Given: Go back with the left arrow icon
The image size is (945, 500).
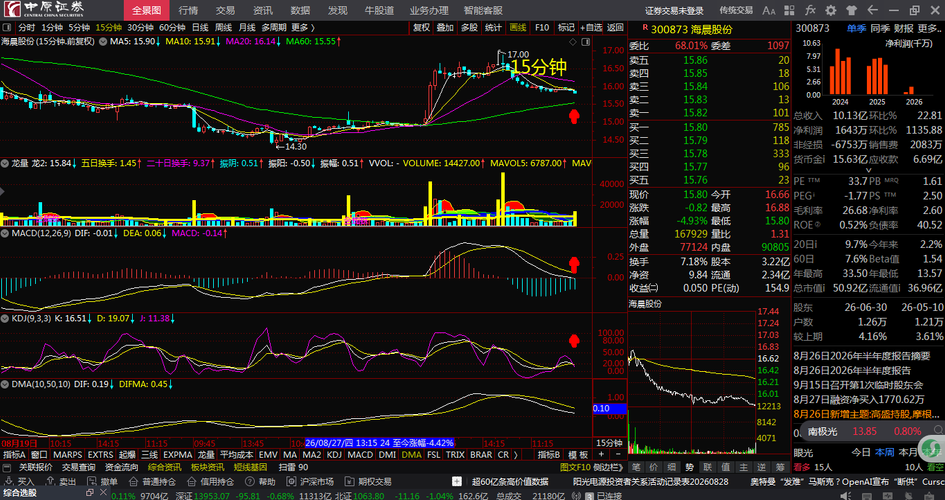Looking at the screenshot, I should click(871, 10).
